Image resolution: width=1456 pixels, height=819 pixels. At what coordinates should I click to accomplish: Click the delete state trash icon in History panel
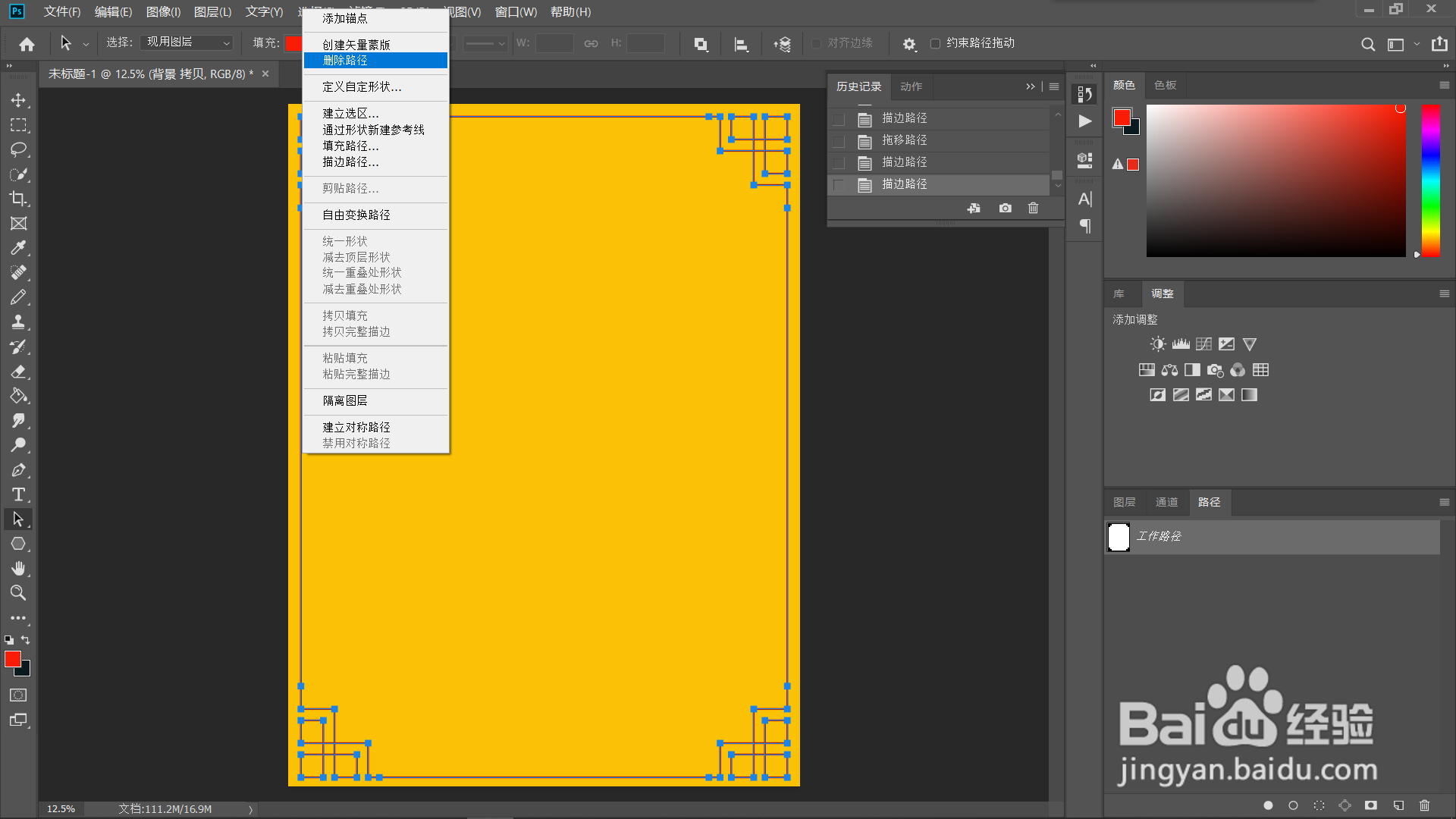(x=1033, y=208)
